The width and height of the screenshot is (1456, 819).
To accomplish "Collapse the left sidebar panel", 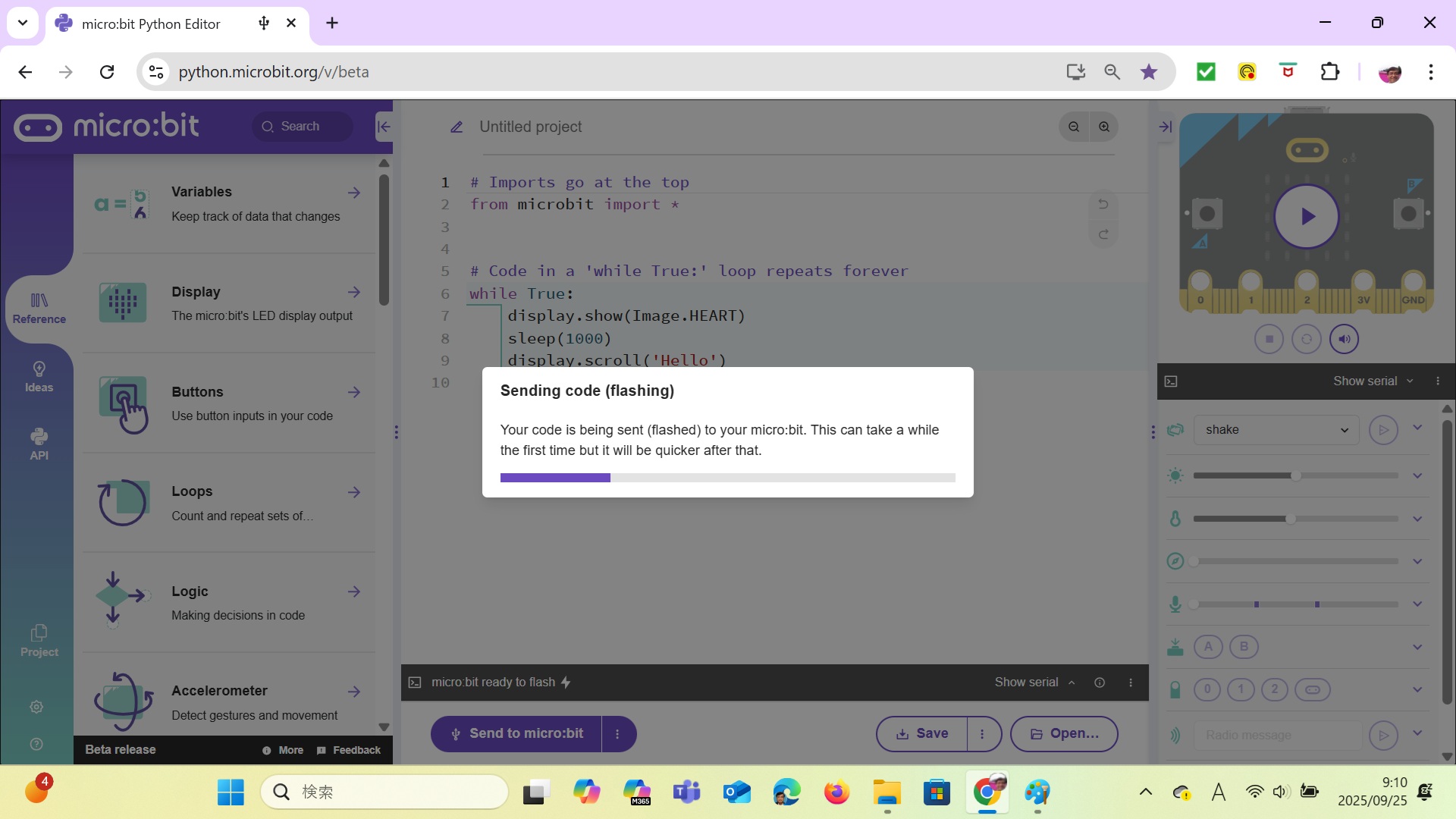I will pyautogui.click(x=384, y=127).
